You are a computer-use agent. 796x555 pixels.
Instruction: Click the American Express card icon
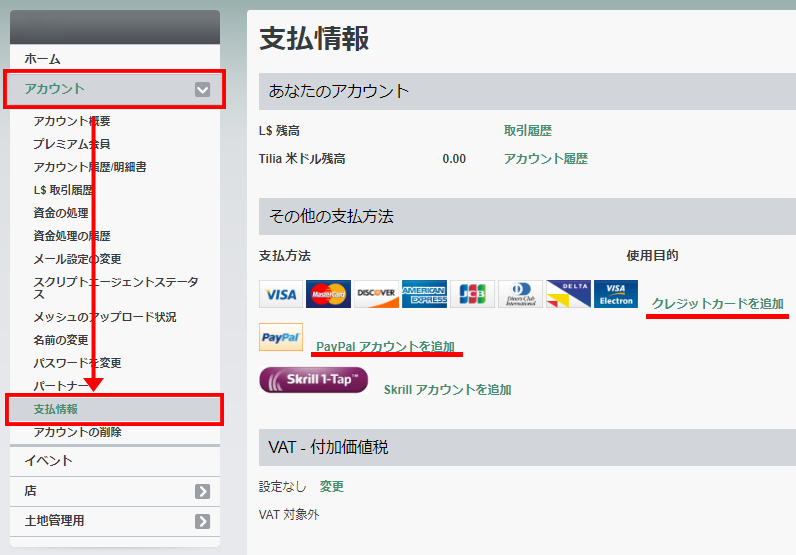point(424,294)
